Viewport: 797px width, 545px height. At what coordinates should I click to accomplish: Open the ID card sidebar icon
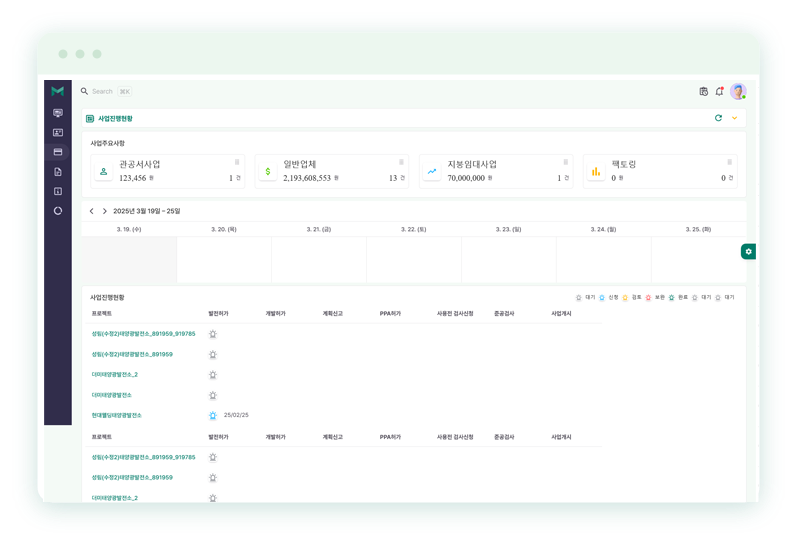[x=58, y=132]
